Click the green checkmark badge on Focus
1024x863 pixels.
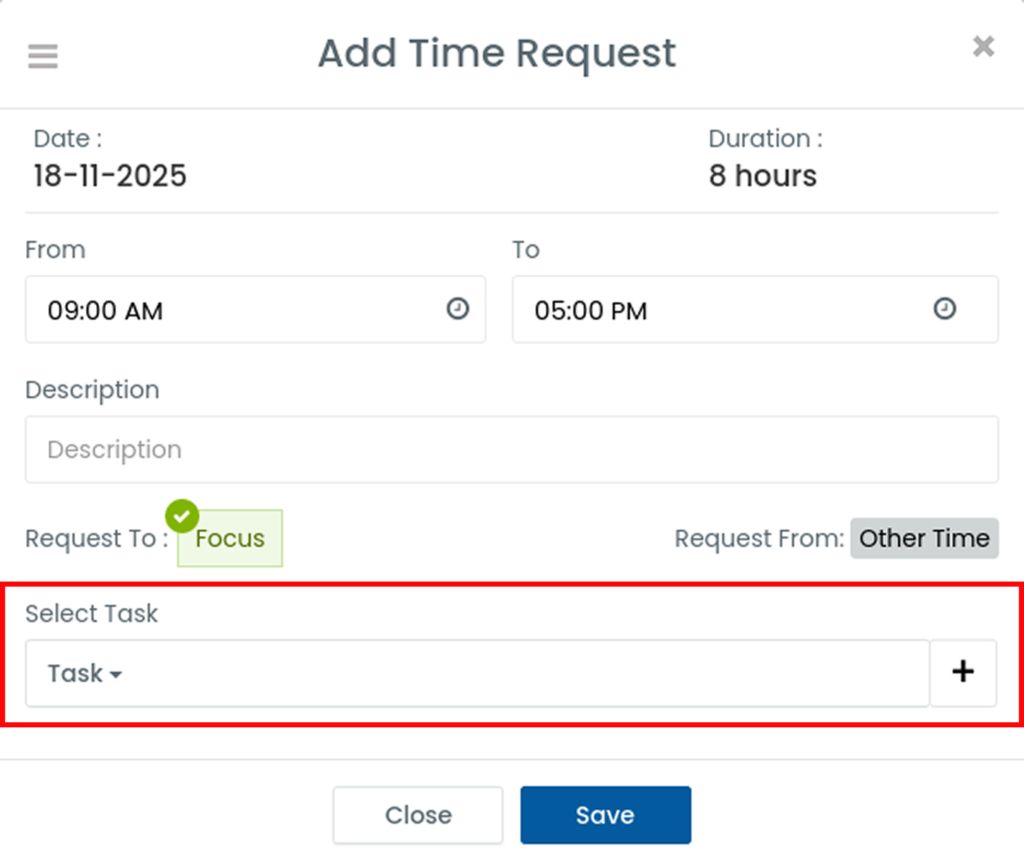pos(182,517)
